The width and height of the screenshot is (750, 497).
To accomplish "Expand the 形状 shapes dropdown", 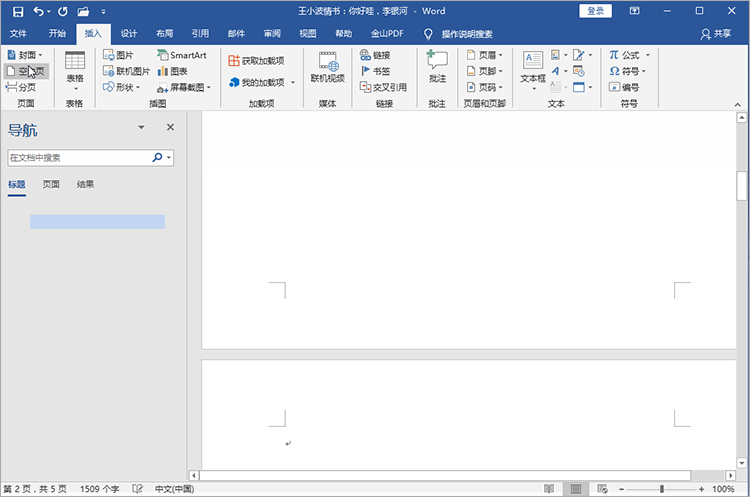I will 123,87.
